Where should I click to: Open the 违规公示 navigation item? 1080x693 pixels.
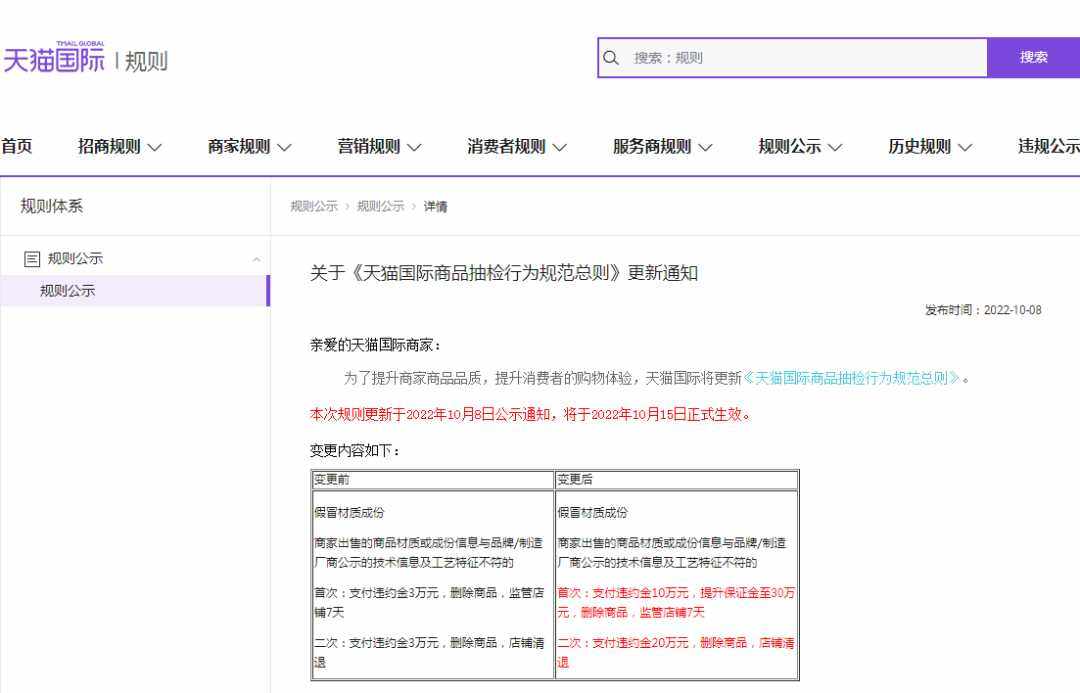(1048, 146)
